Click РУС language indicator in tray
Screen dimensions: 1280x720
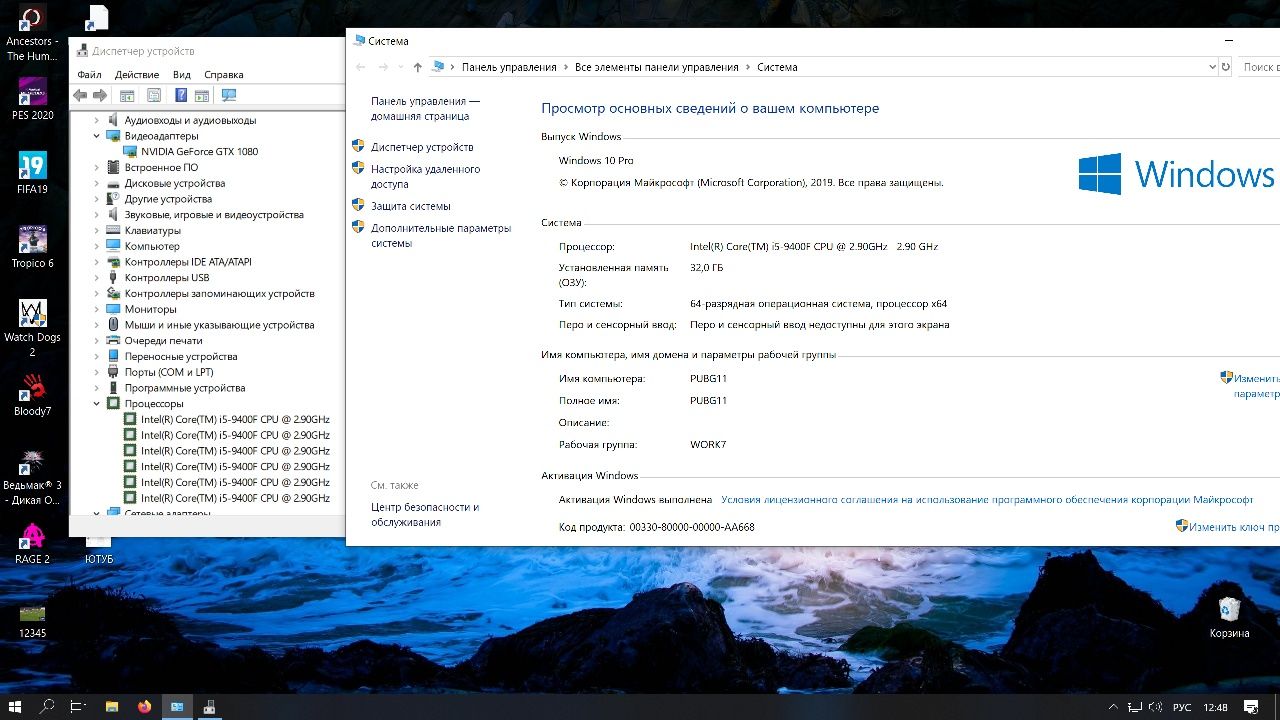[1181, 706]
